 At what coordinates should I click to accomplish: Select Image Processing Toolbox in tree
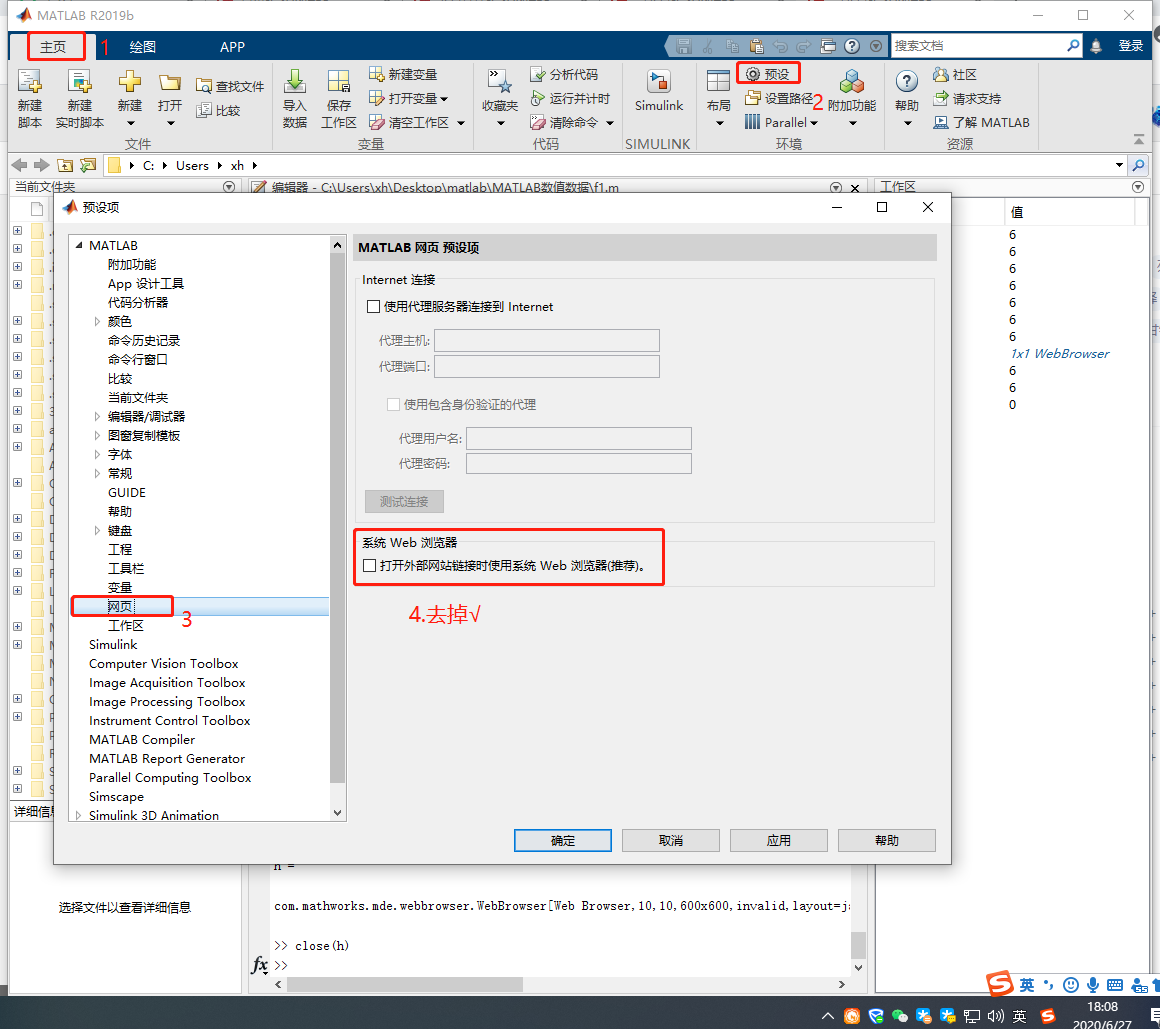(167, 701)
